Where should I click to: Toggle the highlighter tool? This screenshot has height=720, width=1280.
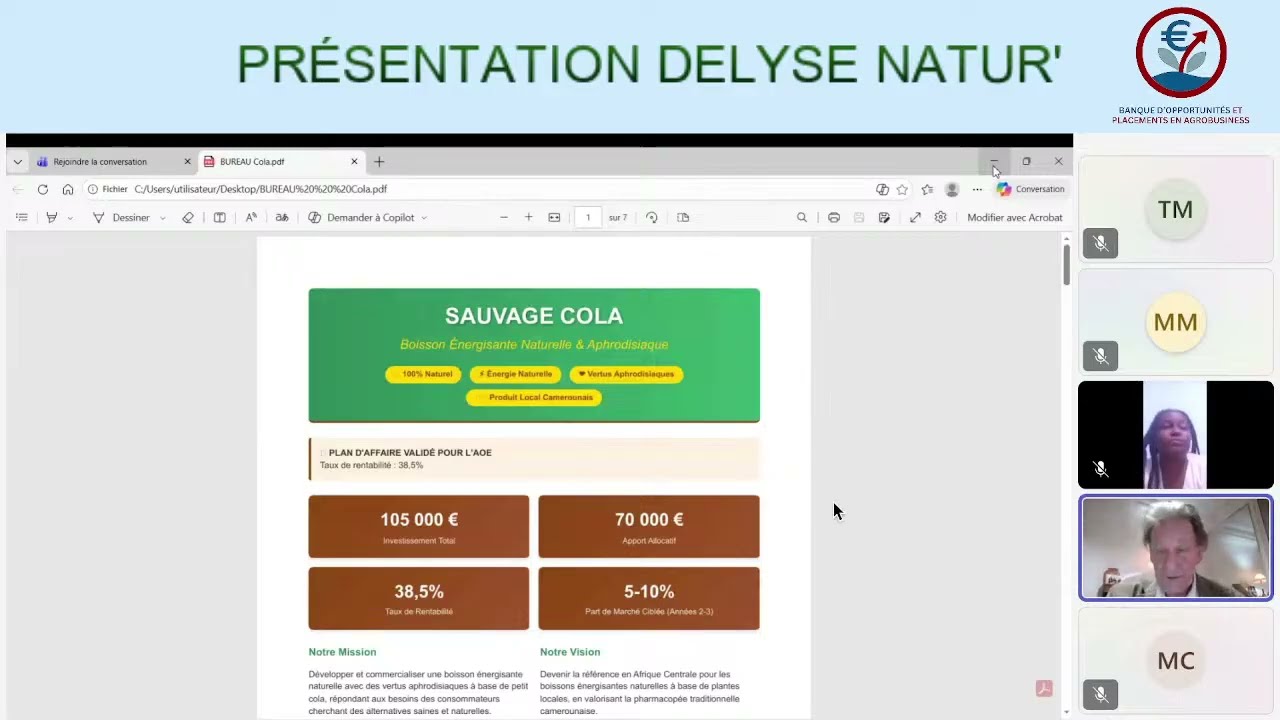point(51,217)
